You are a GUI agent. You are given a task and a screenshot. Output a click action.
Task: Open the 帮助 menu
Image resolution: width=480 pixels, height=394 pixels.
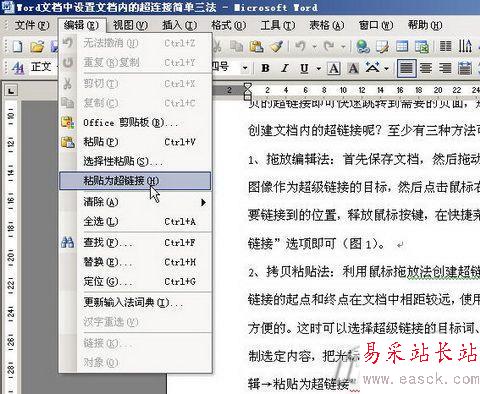pyautogui.click(x=425, y=25)
